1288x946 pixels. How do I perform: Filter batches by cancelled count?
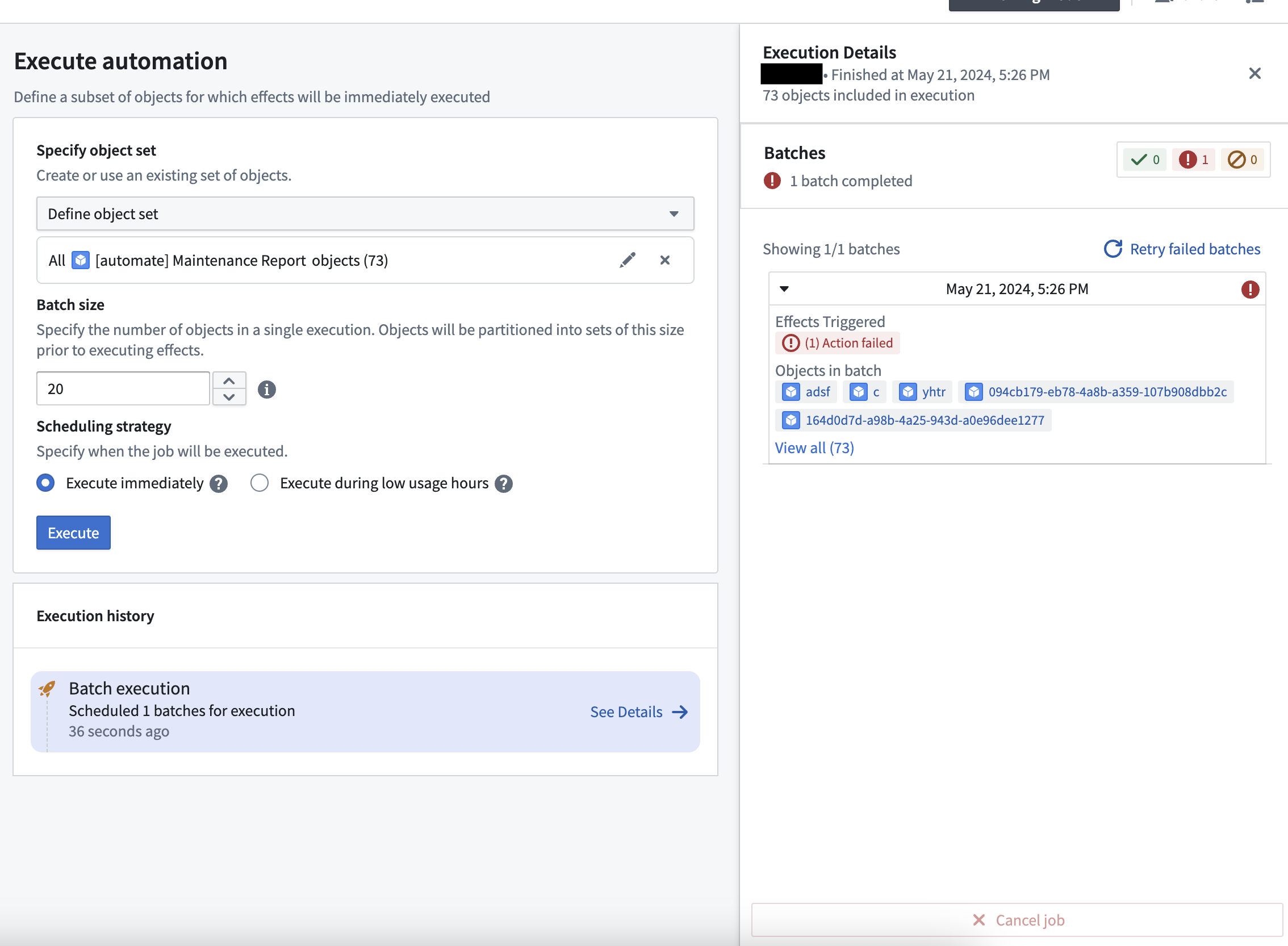tap(1242, 159)
